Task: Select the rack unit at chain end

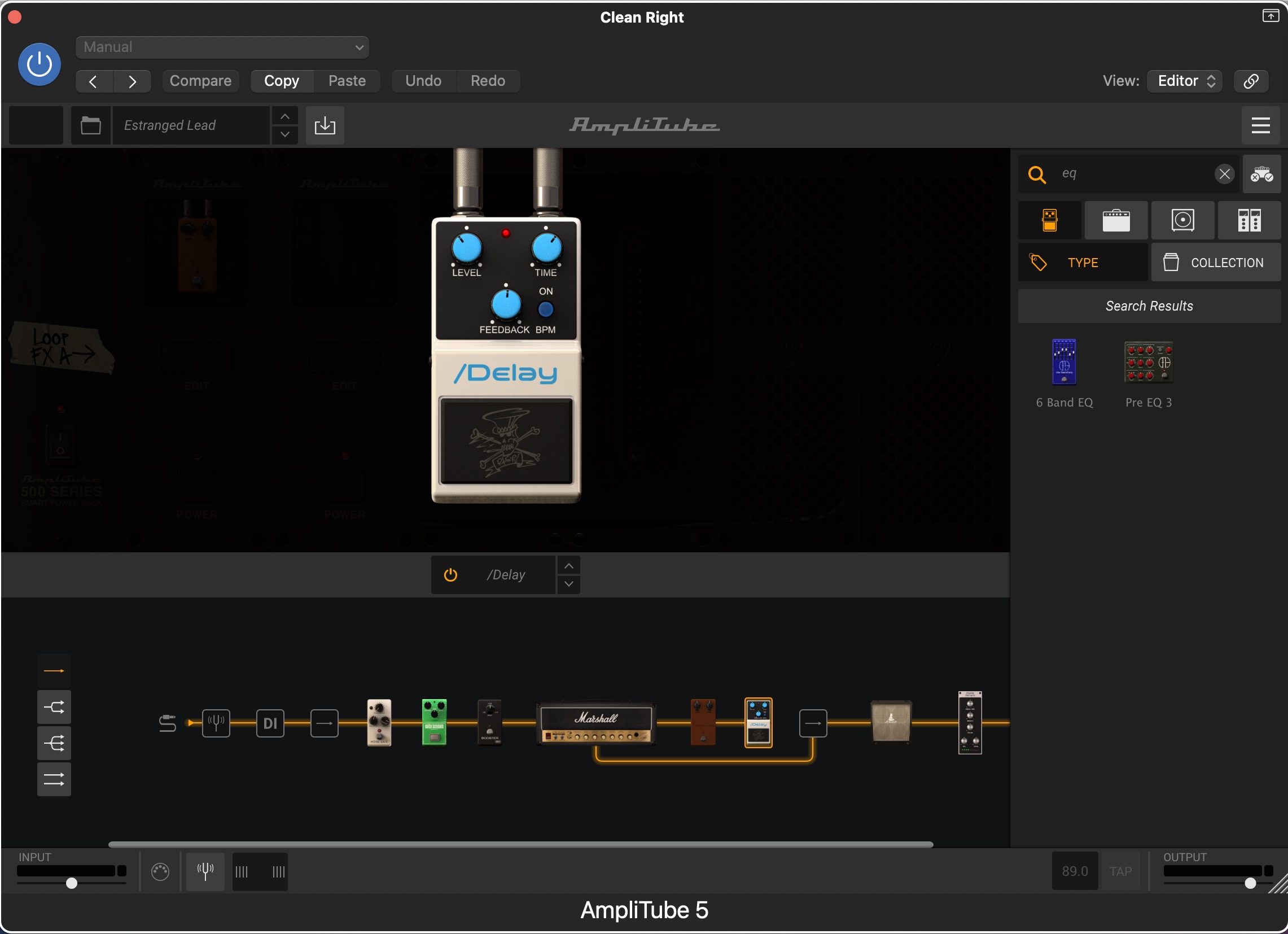Action: pos(970,723)
